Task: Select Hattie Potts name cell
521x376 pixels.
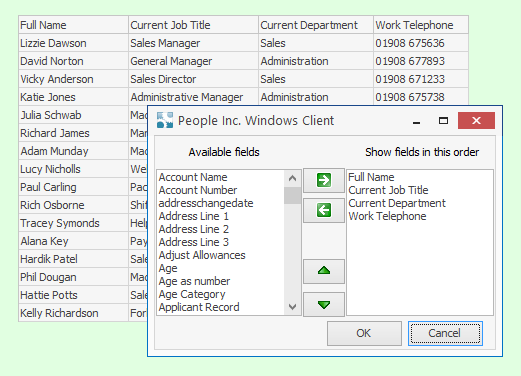Action: pos(73,295)
